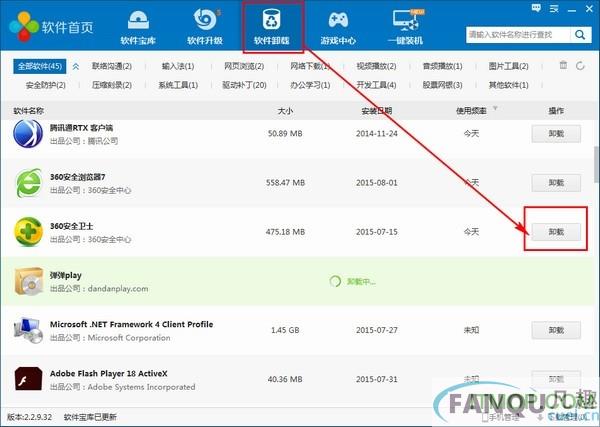Image resolution: width=600 pixels, height=427 pixels.
Task: Sort by the 软件名称 column header
Action: tap(29, 111)
